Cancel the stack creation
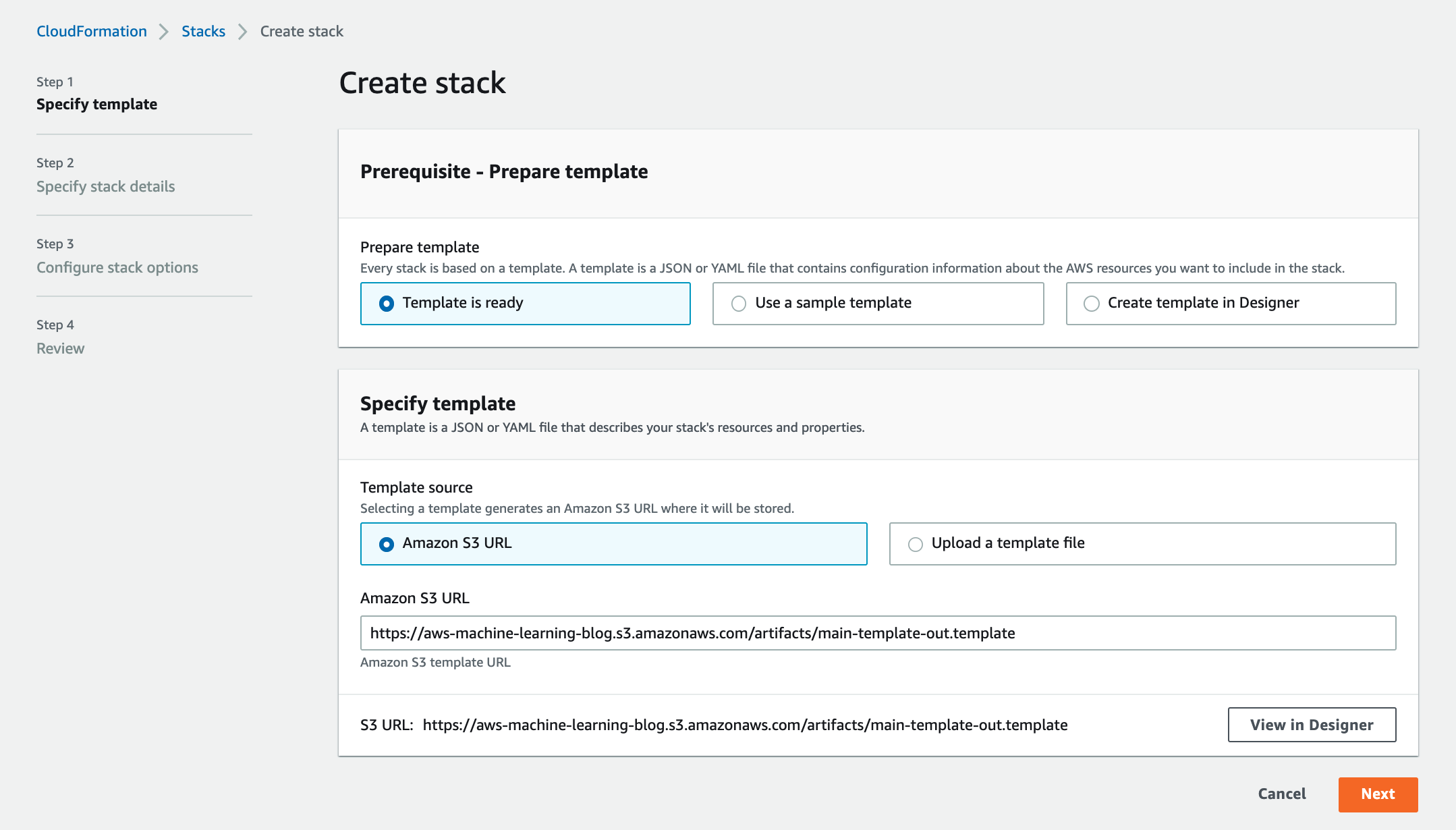Image resolution: width=1456 pixels, height=830 pixels. (x=1281, y=794)
